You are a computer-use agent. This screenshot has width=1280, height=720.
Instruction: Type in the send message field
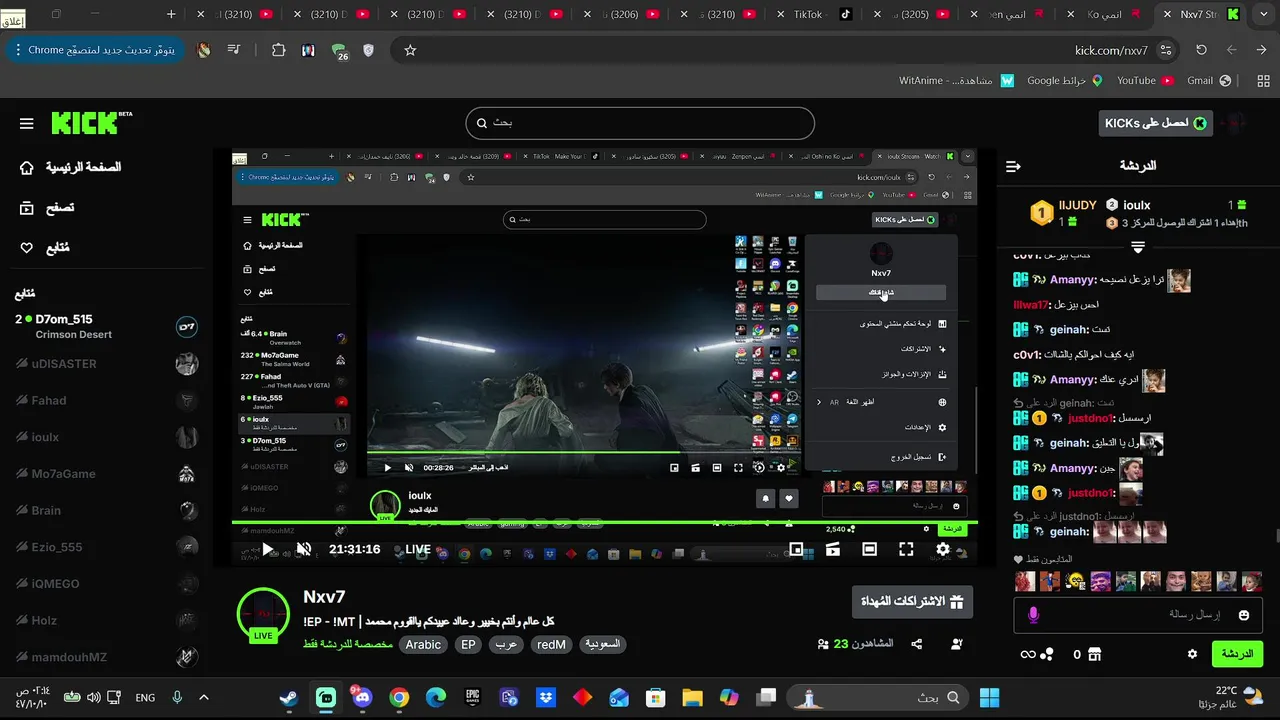1140,615
